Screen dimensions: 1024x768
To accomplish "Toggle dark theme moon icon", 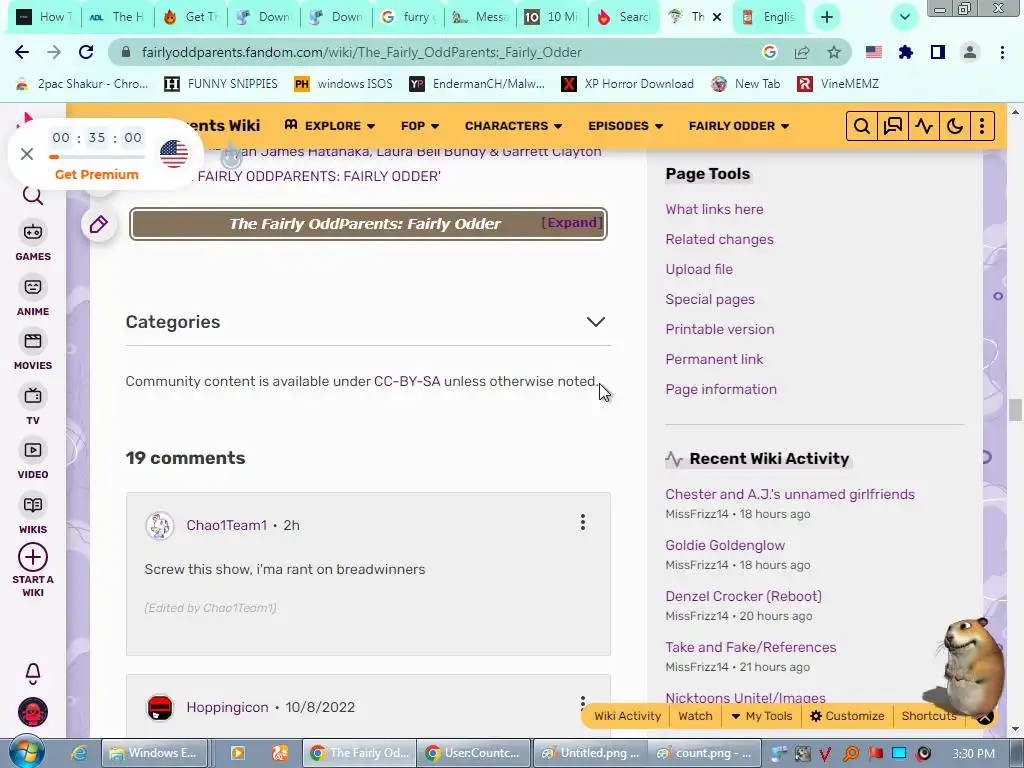I will click(x=955, y=126).
